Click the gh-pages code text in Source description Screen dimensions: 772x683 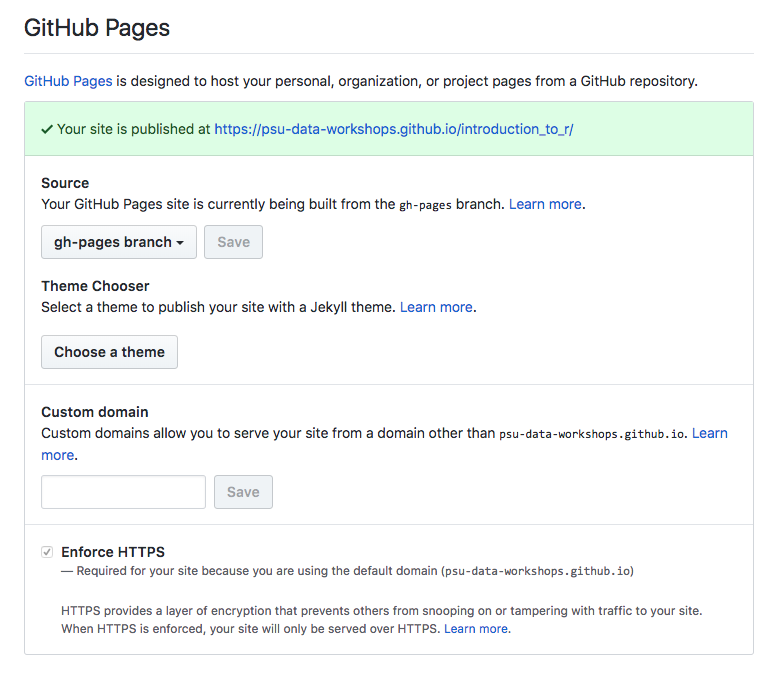[x=425, y=205]
